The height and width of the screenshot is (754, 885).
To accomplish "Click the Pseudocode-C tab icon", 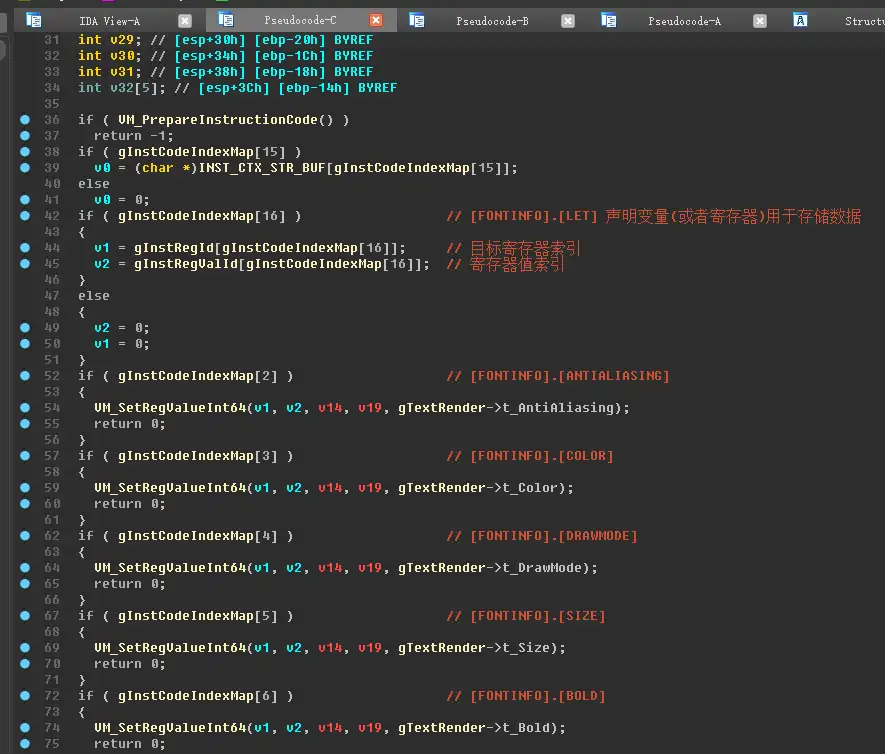I will [225, 20].
